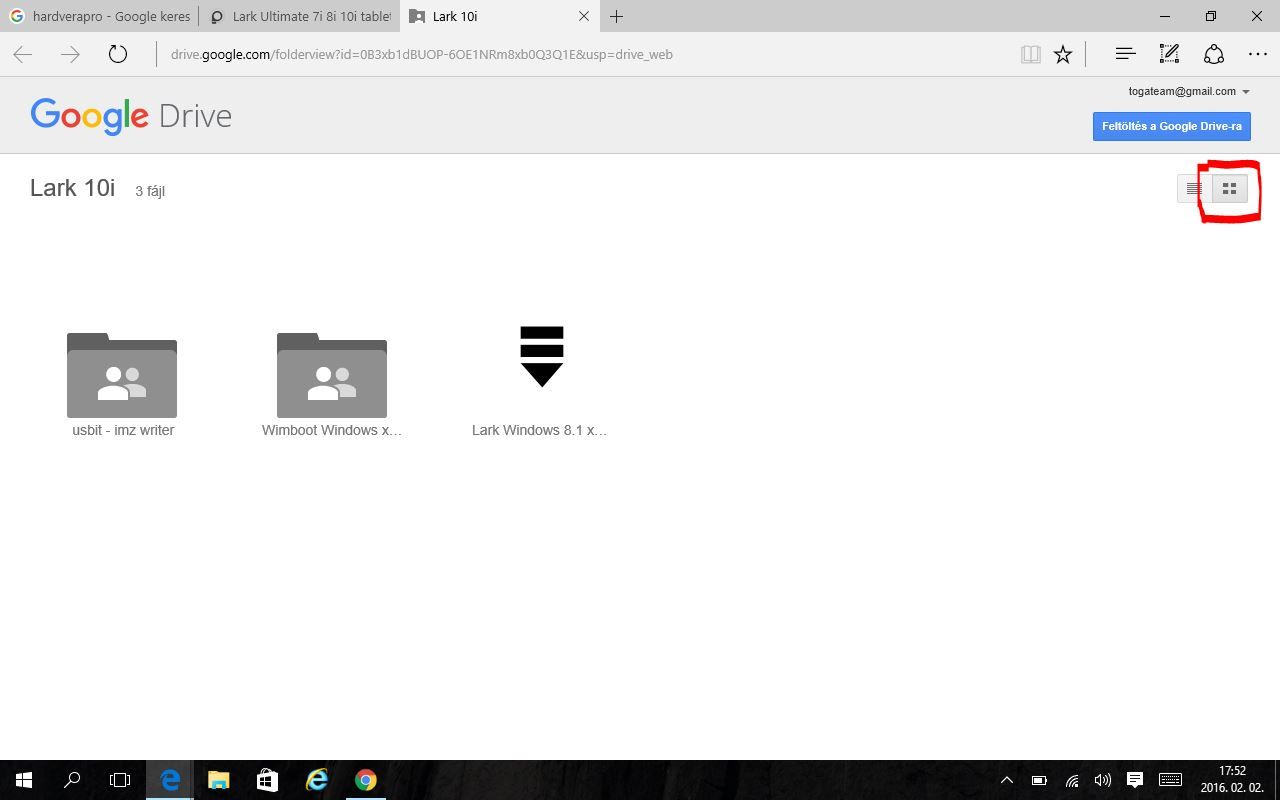Click the Edge taskbar icon
This screenshot has height=800, width=1280.
tap(170, 780)
